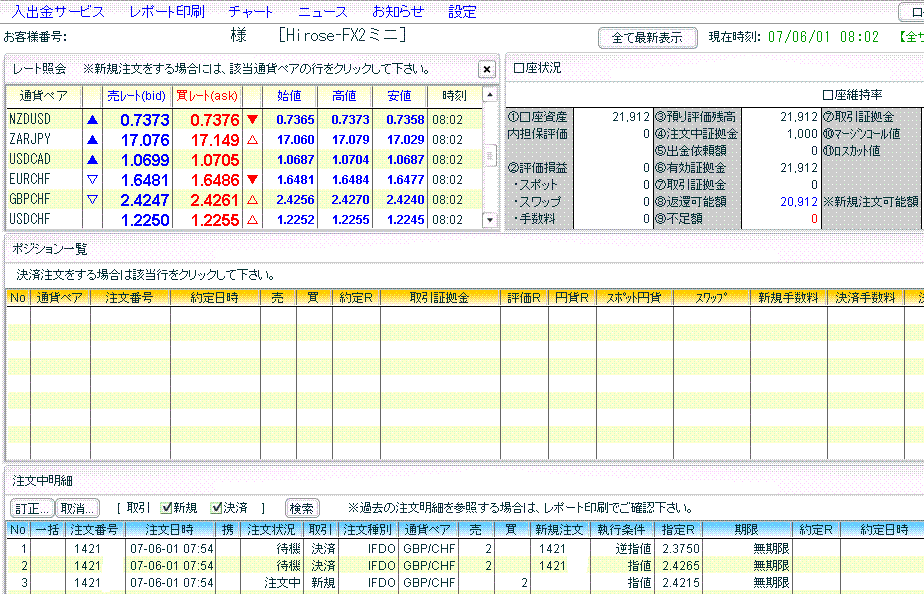Select the USDCAD currency pair row
This screenshot has width=924, height=594.
tap(244, 160)
